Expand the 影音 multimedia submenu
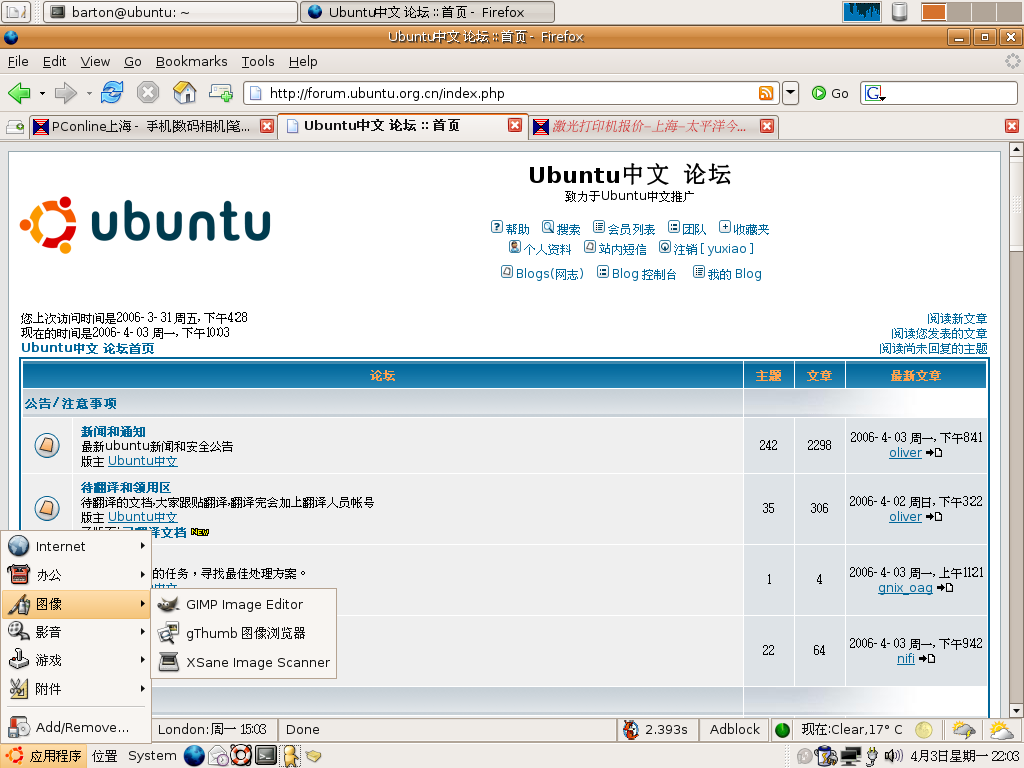 pos(76,632)
